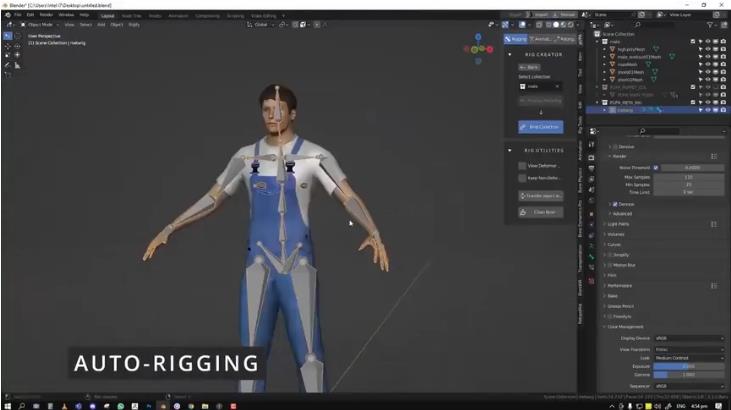This screenshot has width=731, height=410.
Task: Select the Add Cube tool in the toolbar
Action: coord(7,75)
